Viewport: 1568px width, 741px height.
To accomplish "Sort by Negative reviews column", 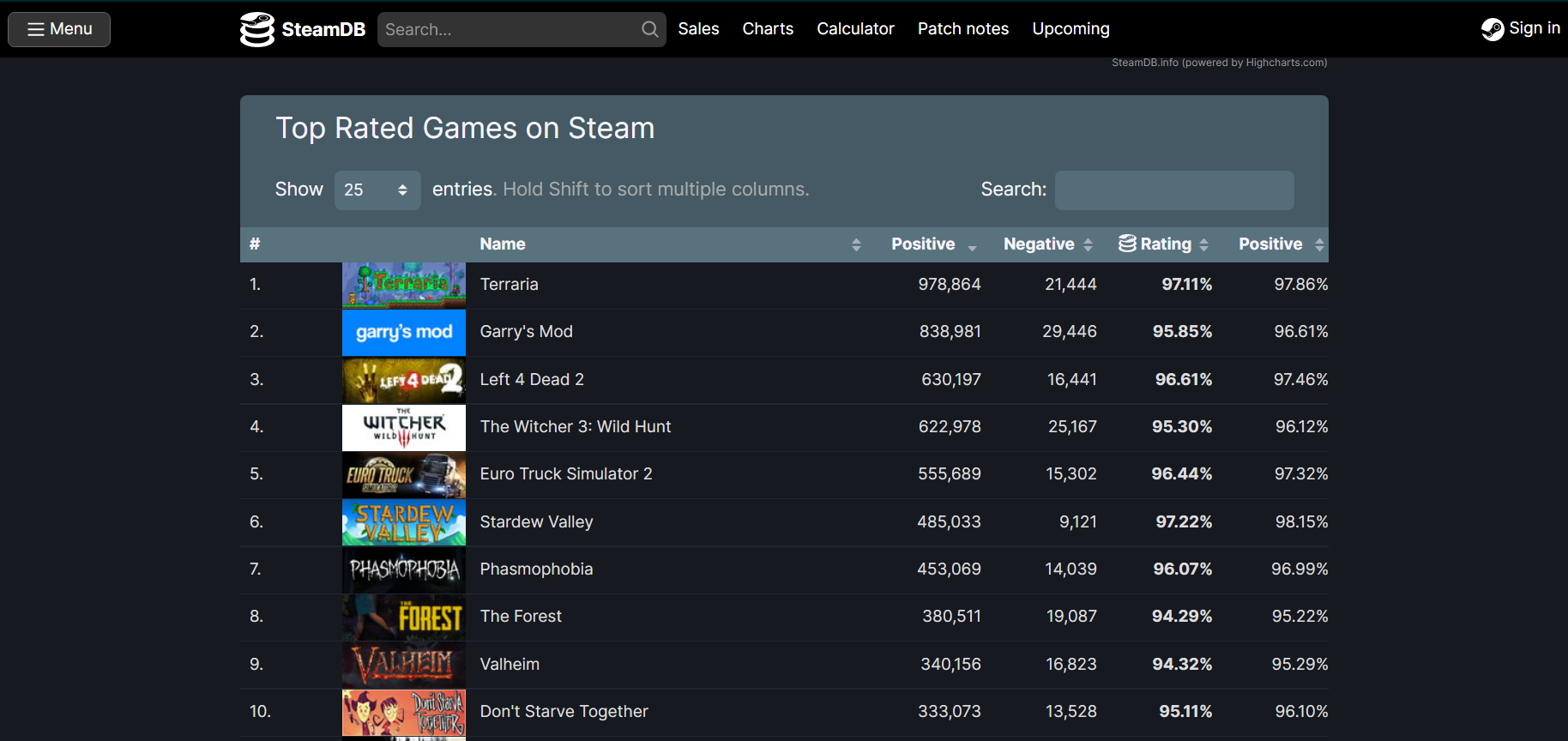I will point(1048,244).
